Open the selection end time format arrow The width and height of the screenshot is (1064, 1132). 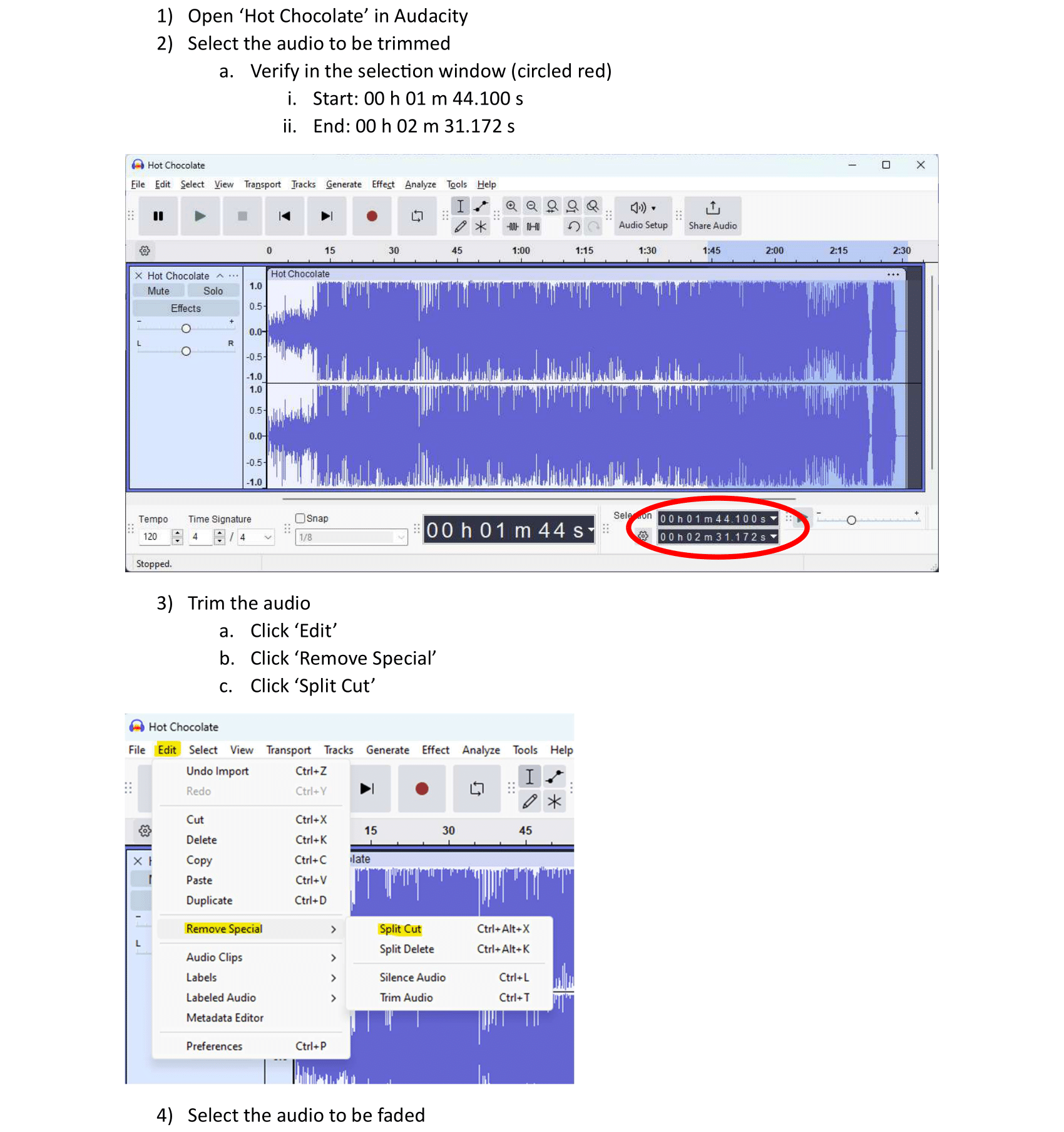click(x=774, y=537)
